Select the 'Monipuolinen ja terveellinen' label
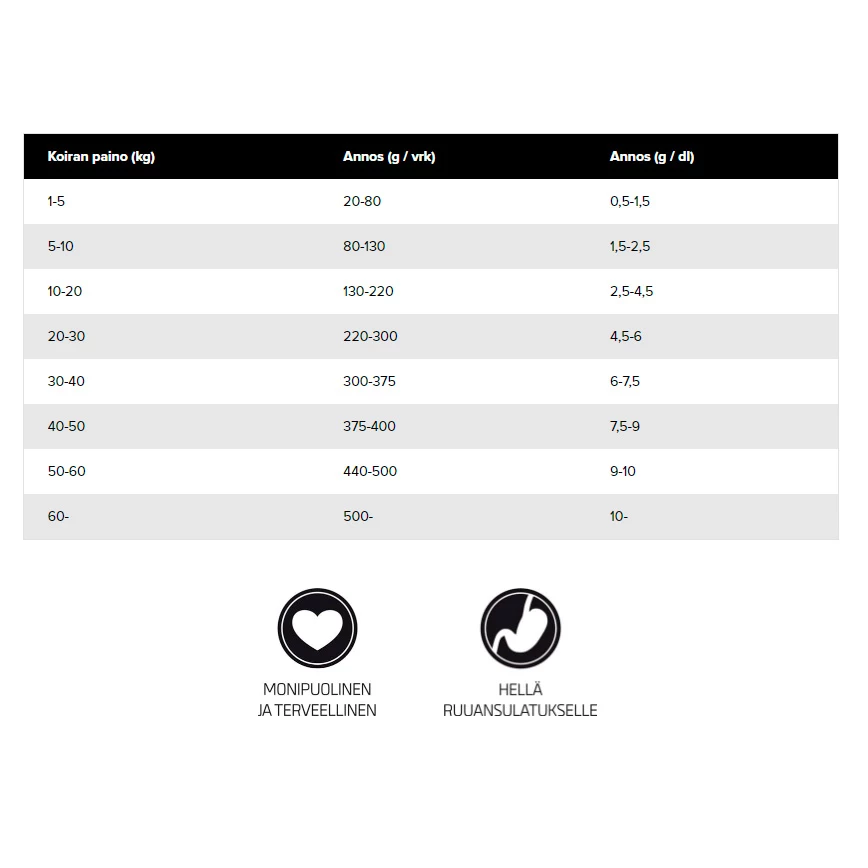The height and width of the screenshot is (868, 868). click(317, 700)
